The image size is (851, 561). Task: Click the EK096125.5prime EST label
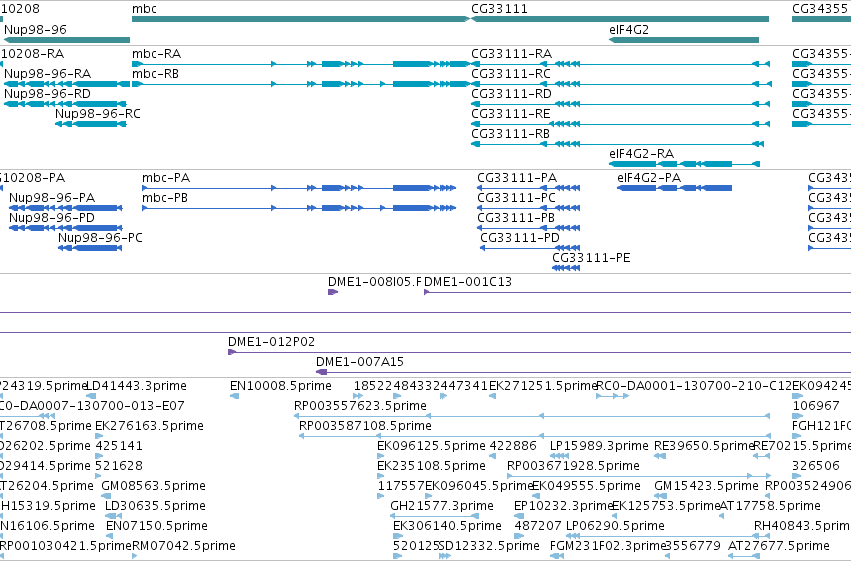431,447
